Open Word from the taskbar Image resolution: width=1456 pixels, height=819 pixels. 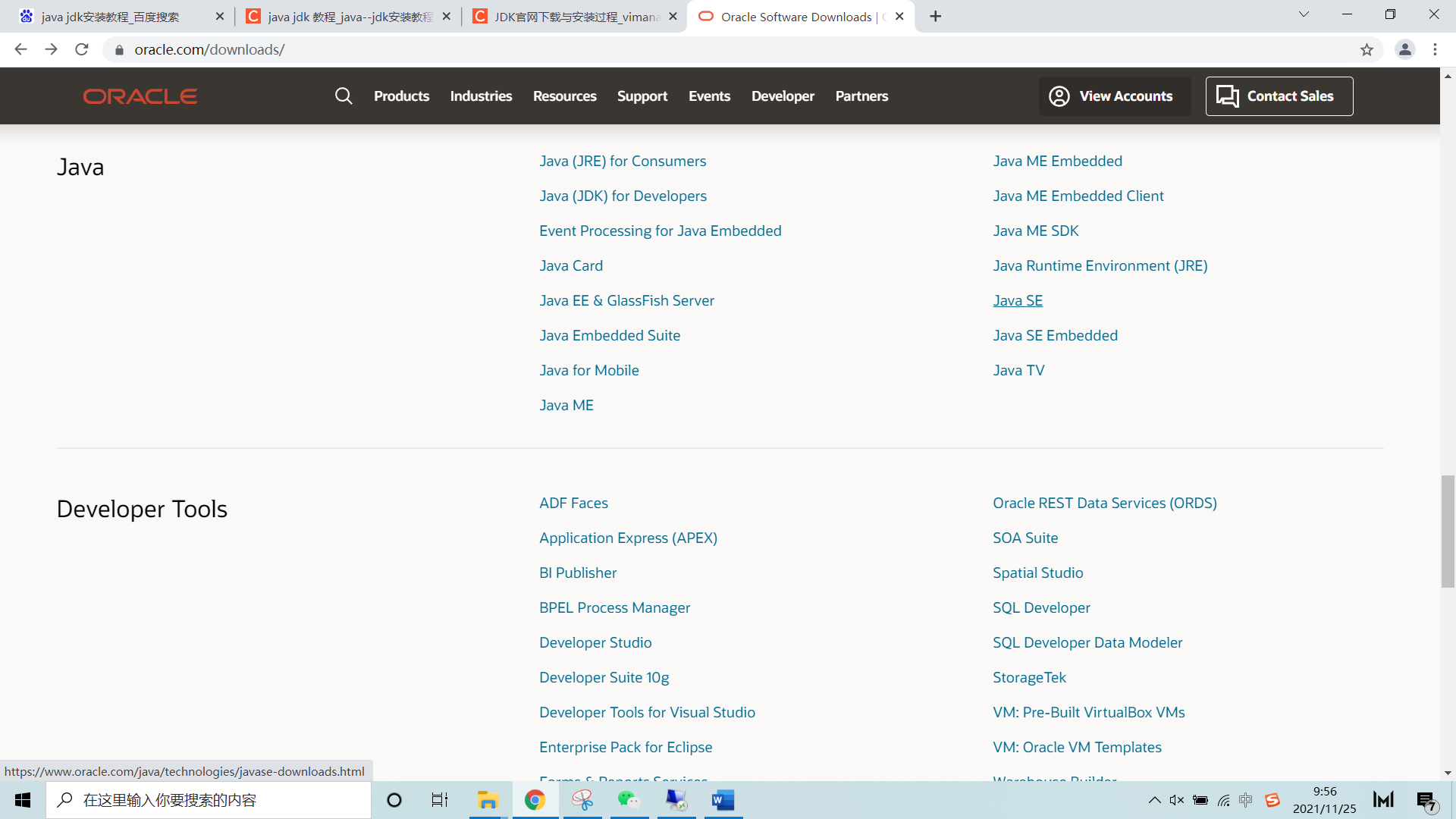(x=723, y=800)
